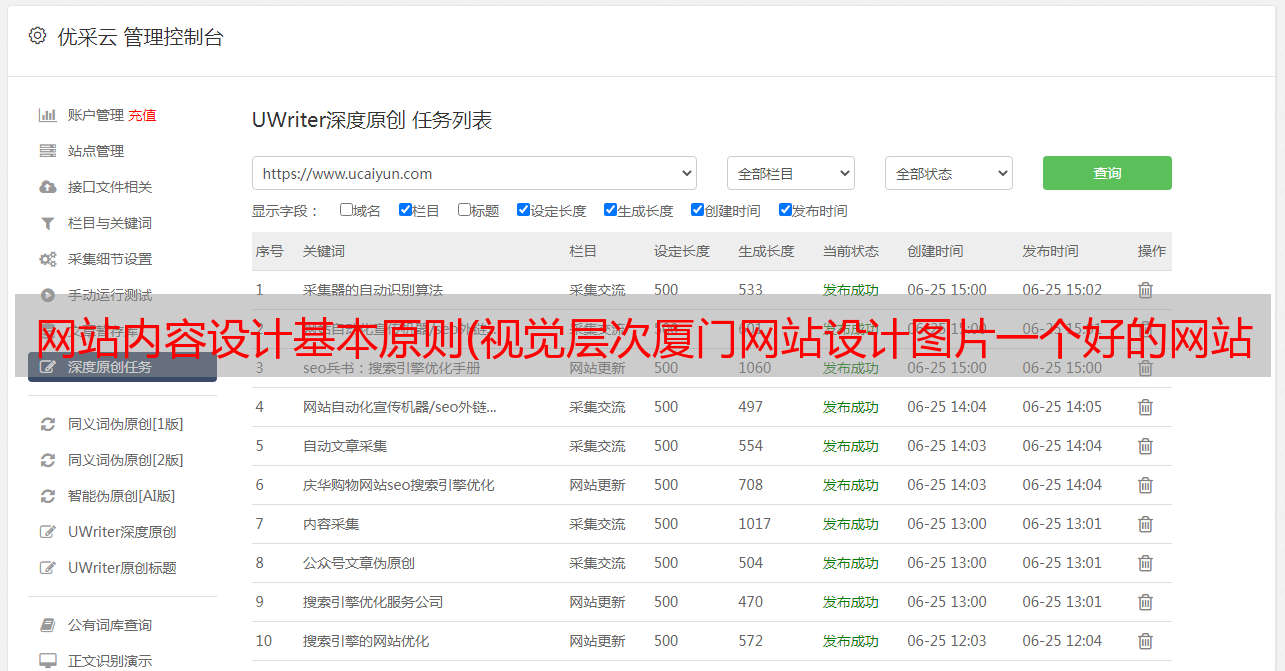Enable the 域名 display field checkbox
The image size is (1285, 671).
point(346,210)
